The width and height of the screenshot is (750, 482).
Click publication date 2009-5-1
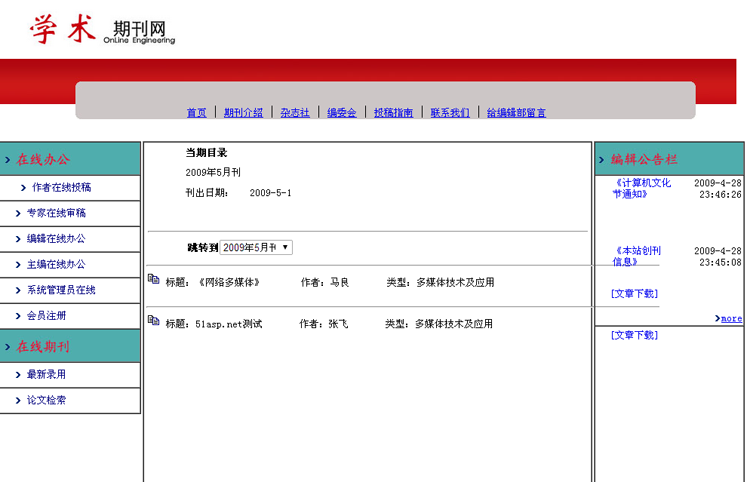270,193
